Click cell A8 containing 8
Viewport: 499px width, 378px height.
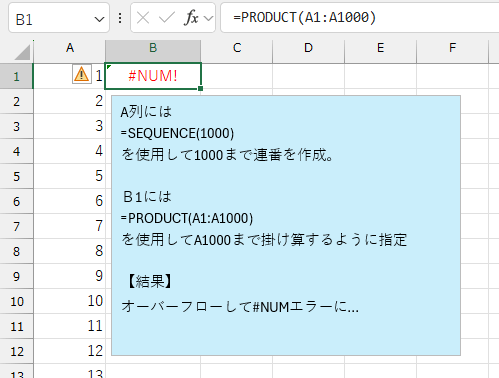(70, 251)
